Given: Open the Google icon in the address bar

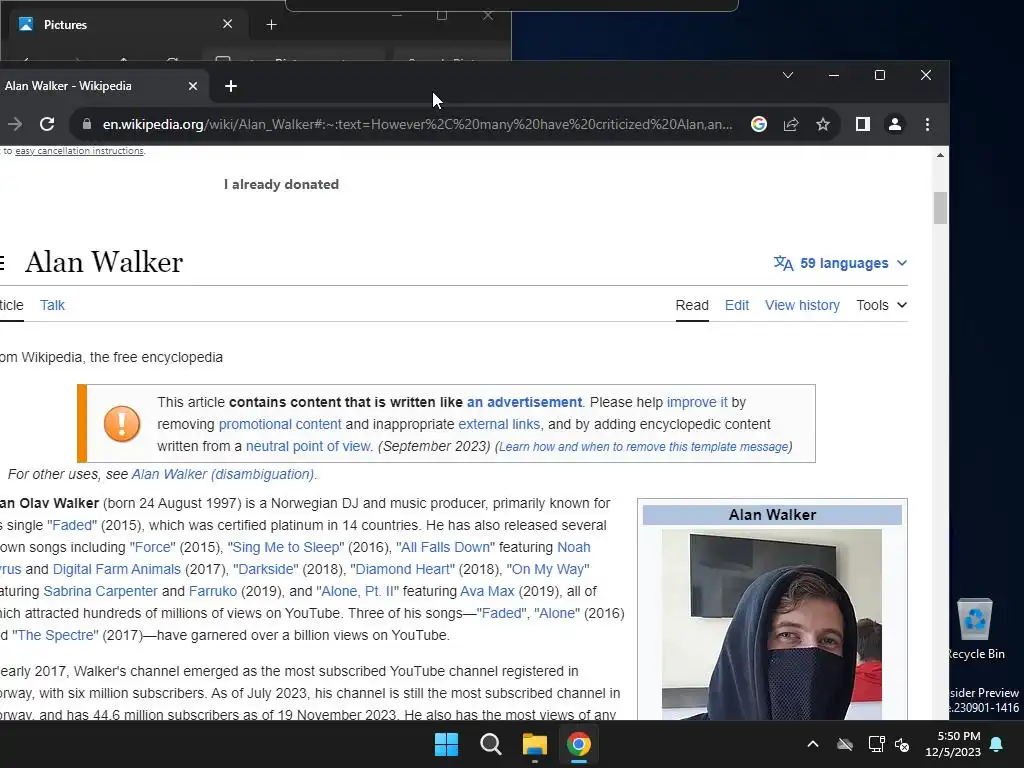Looking at the screenshot, I should (x=759, y=124).
